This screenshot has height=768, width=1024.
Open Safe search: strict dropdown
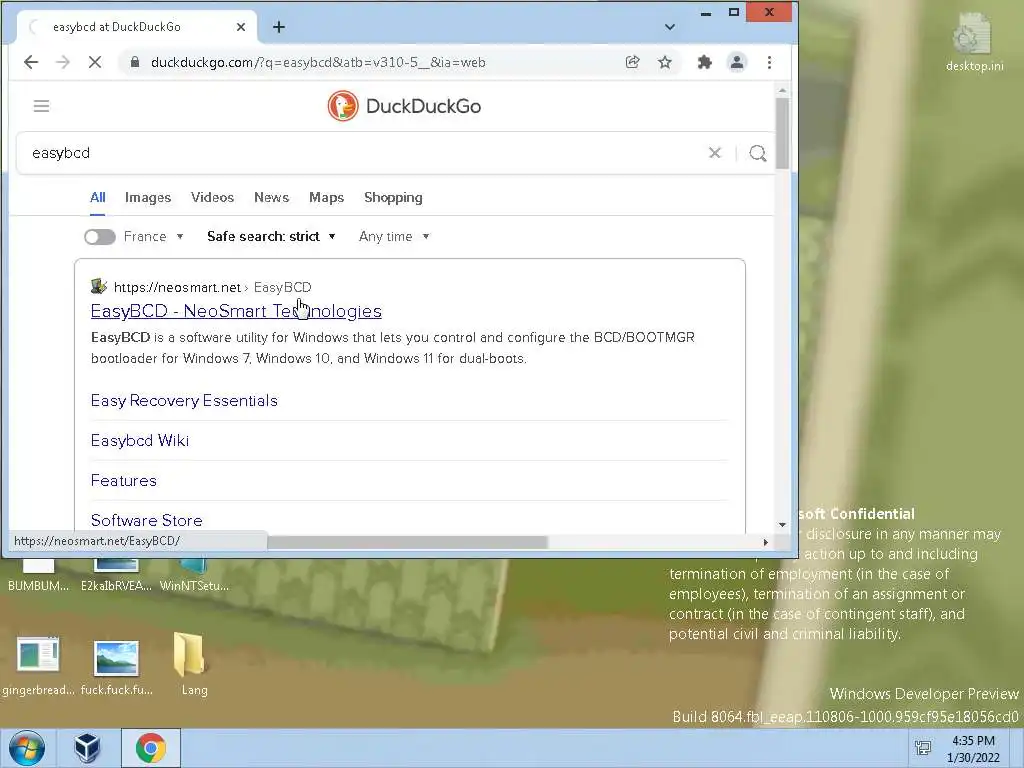click(271, 236)
